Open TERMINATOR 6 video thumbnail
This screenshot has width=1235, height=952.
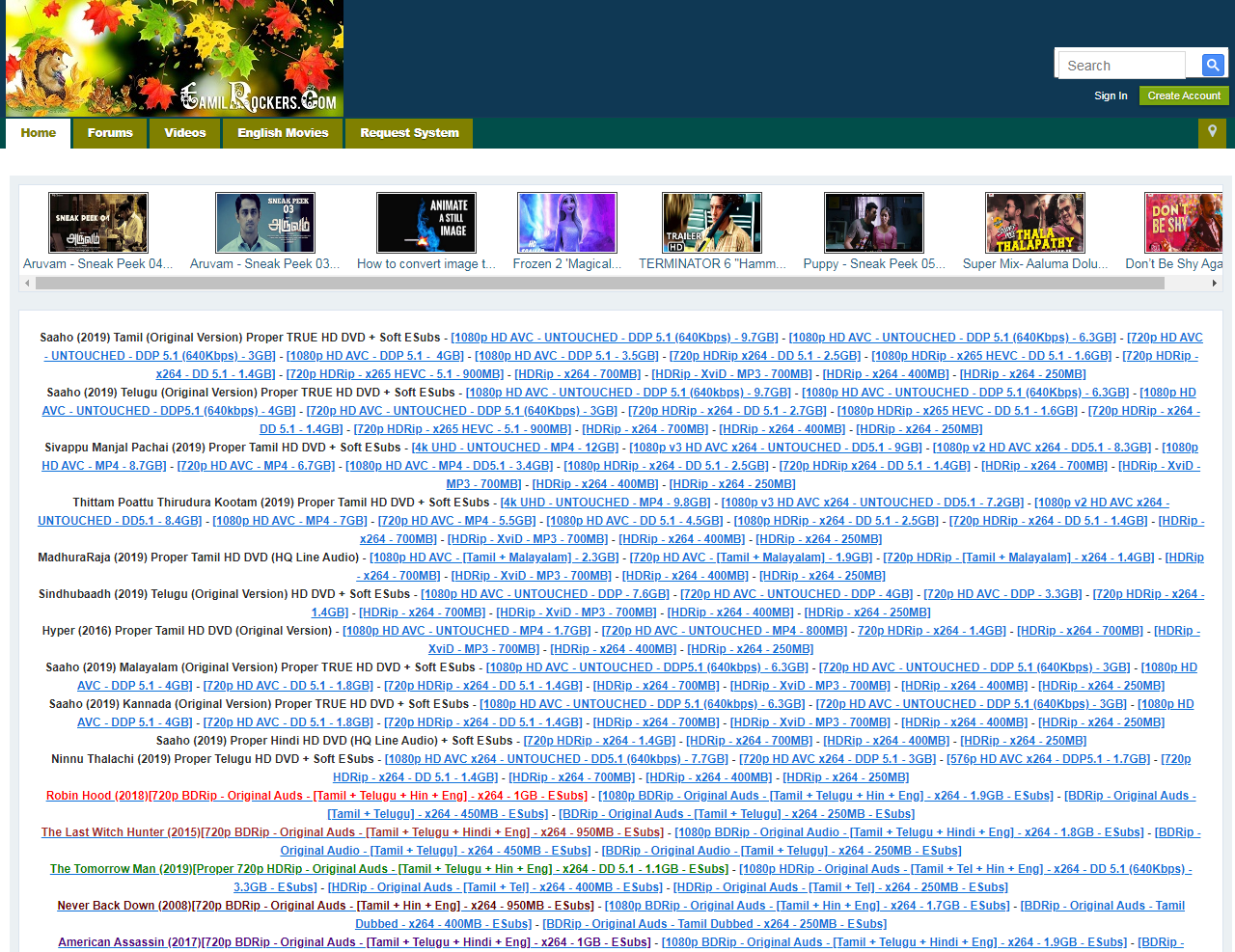click(x=712, y=223)
